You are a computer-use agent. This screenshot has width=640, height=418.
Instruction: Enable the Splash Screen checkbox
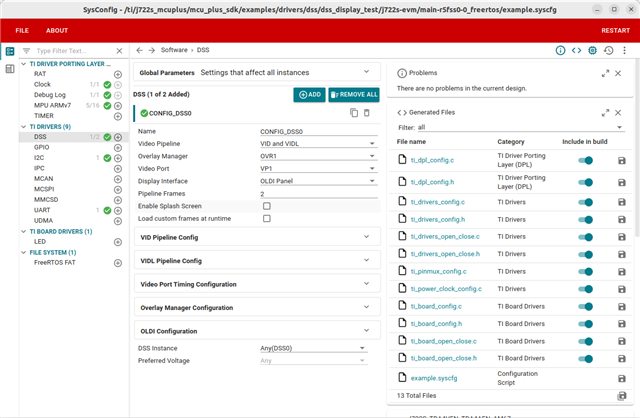pos(267,206)
